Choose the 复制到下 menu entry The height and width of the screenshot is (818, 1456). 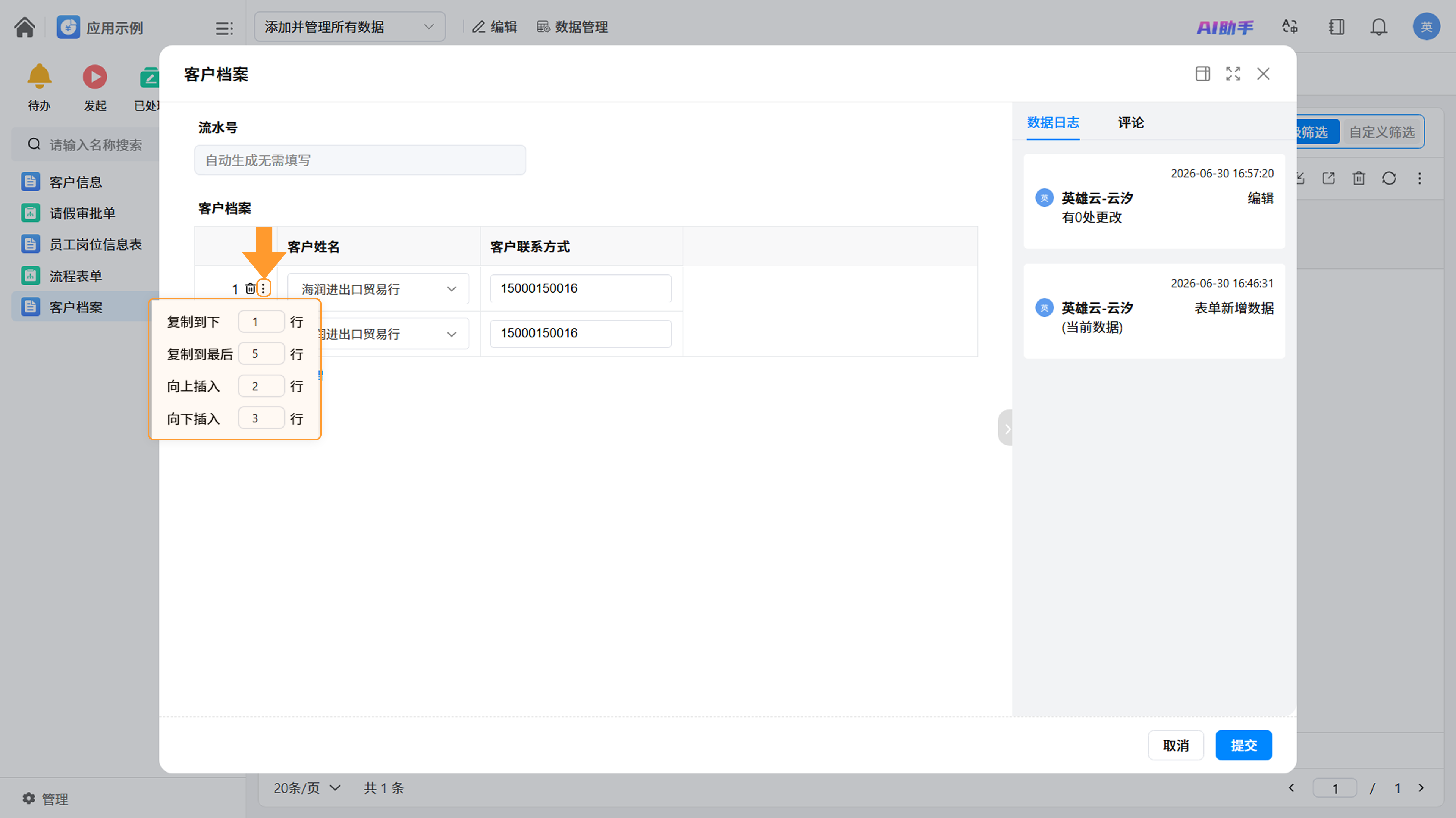point(193,322)
